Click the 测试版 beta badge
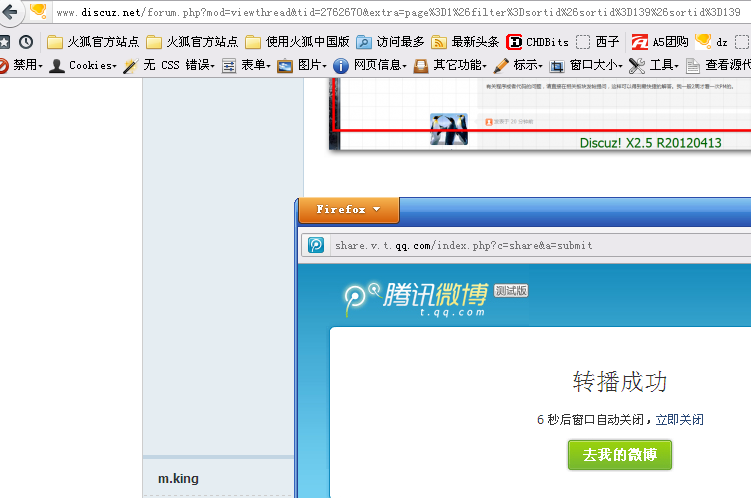751x498 pixels. [511, 291]
